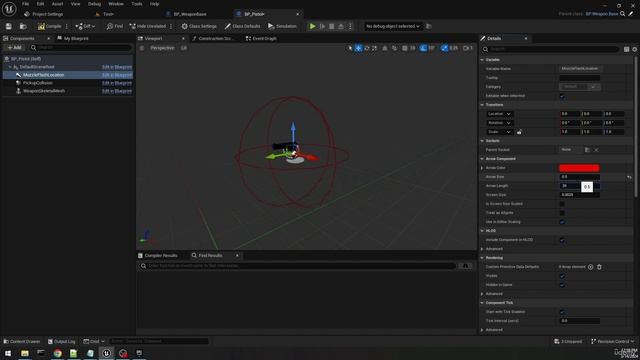640x360 pixels.
Task: Open the Location type dropdown
Action: coord(499,114)
